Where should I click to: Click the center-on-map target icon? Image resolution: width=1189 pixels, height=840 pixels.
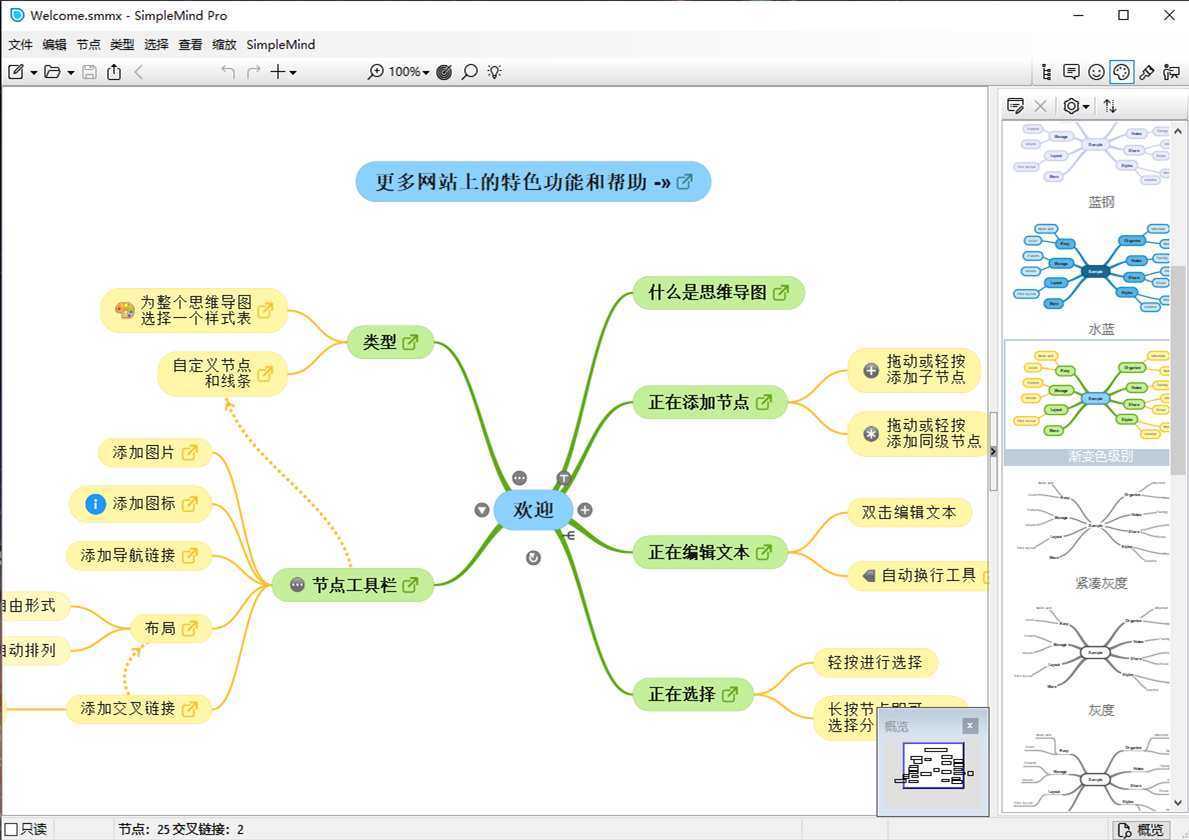444,71
